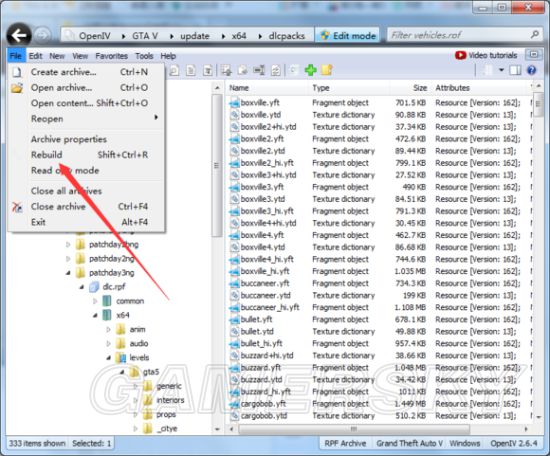Expand the audio folder in tree
The width and height of the screenshot is (550, 456).
point(108,343)
